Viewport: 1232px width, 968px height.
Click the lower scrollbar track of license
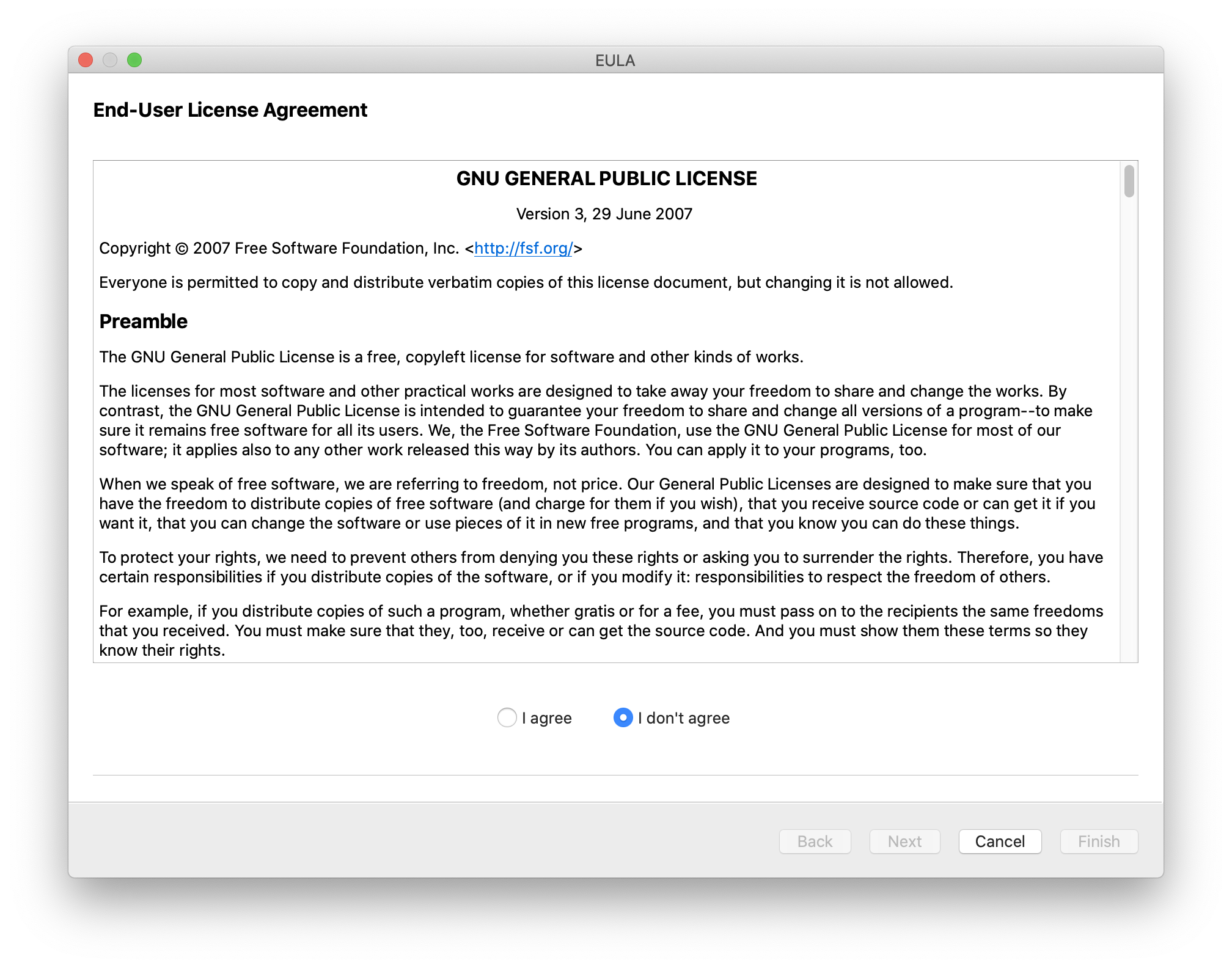pos(1129,489)
